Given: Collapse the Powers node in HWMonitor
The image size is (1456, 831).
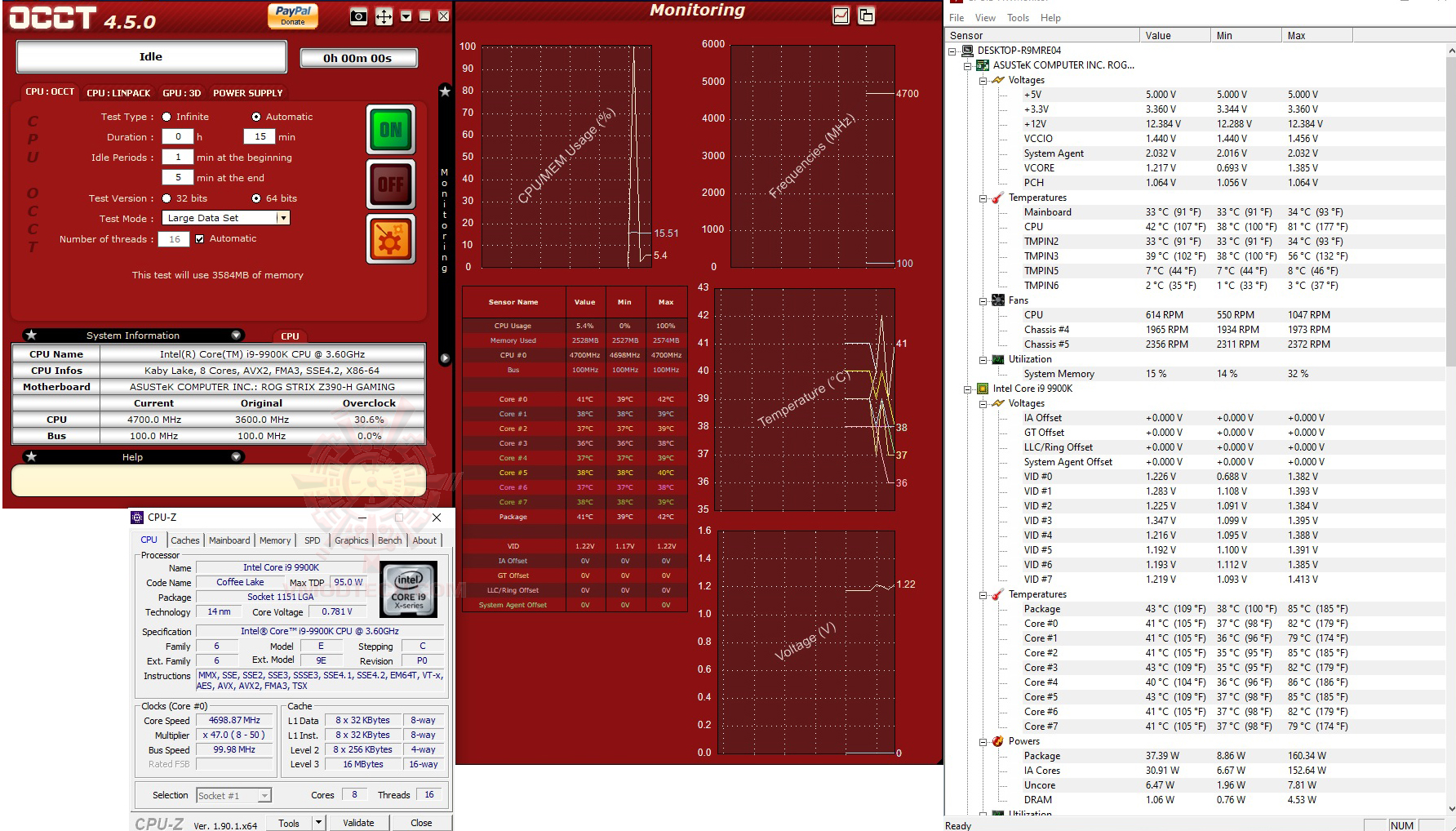Looking at the screenshot, I should [983, 741].
